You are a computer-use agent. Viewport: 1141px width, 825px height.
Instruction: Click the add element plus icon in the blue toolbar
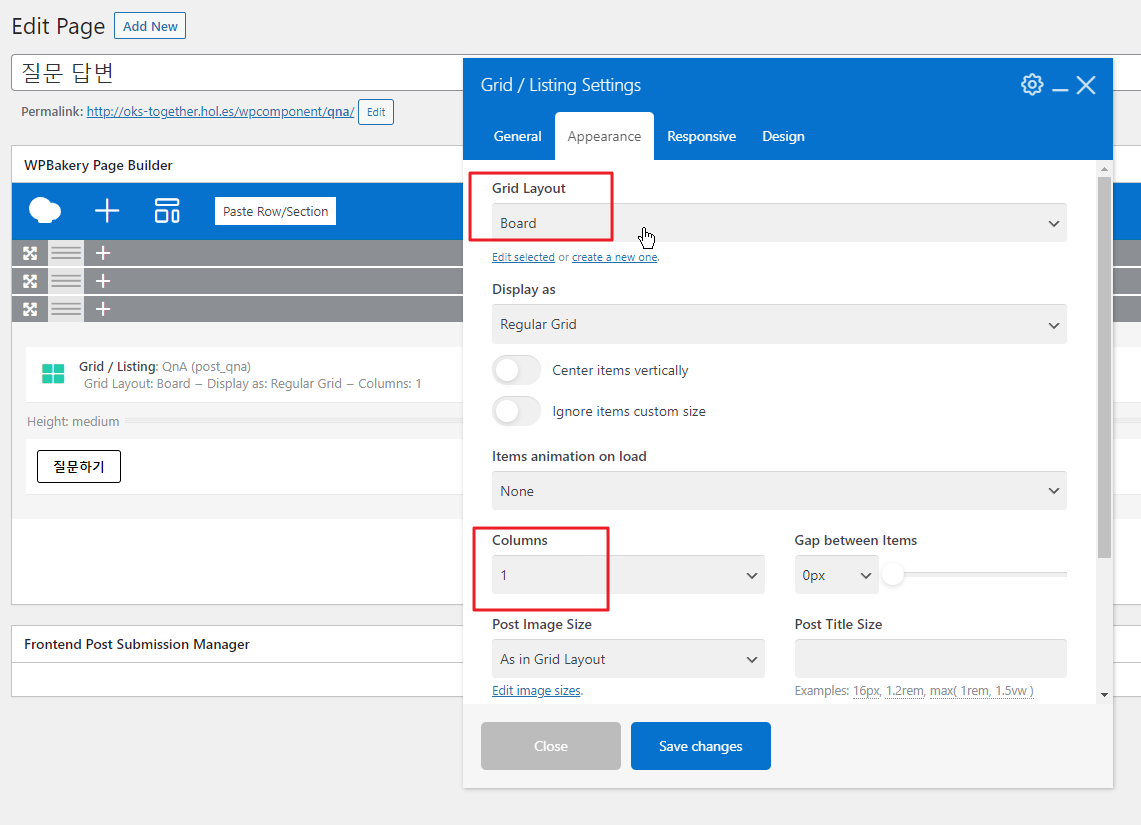click(107, 211)
